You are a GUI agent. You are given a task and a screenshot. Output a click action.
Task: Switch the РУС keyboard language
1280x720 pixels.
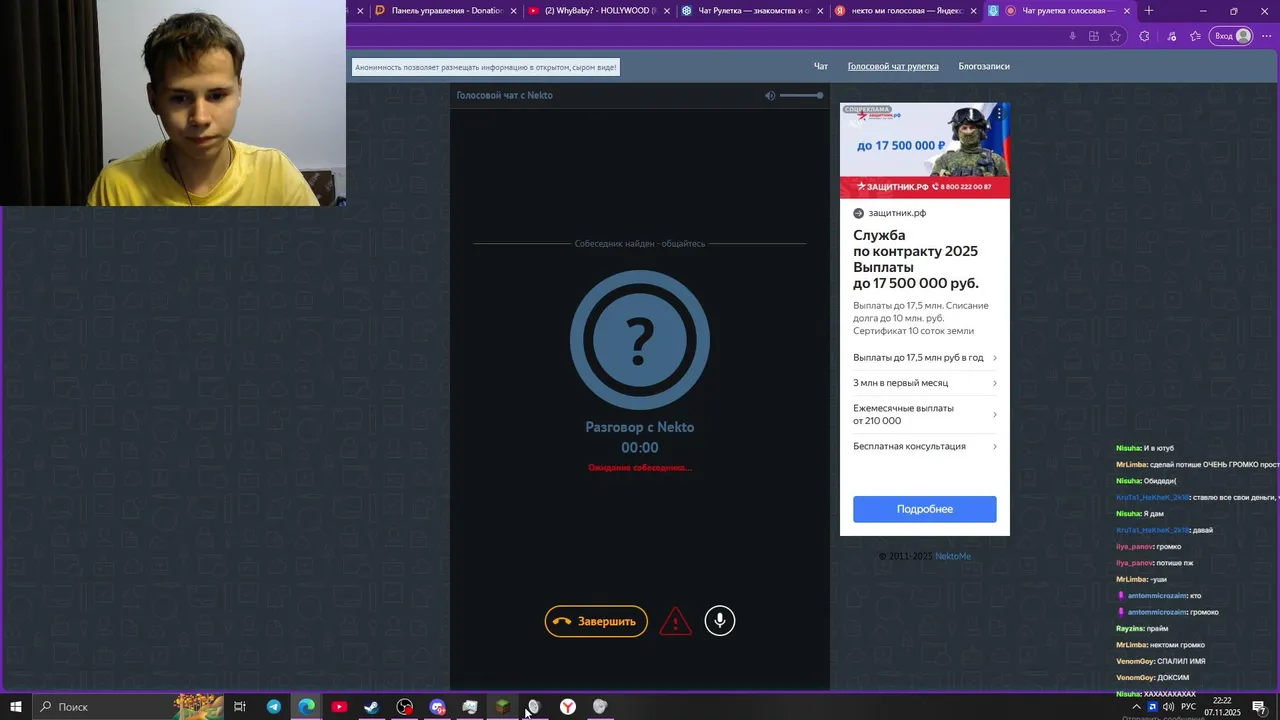coord(1188,707)
